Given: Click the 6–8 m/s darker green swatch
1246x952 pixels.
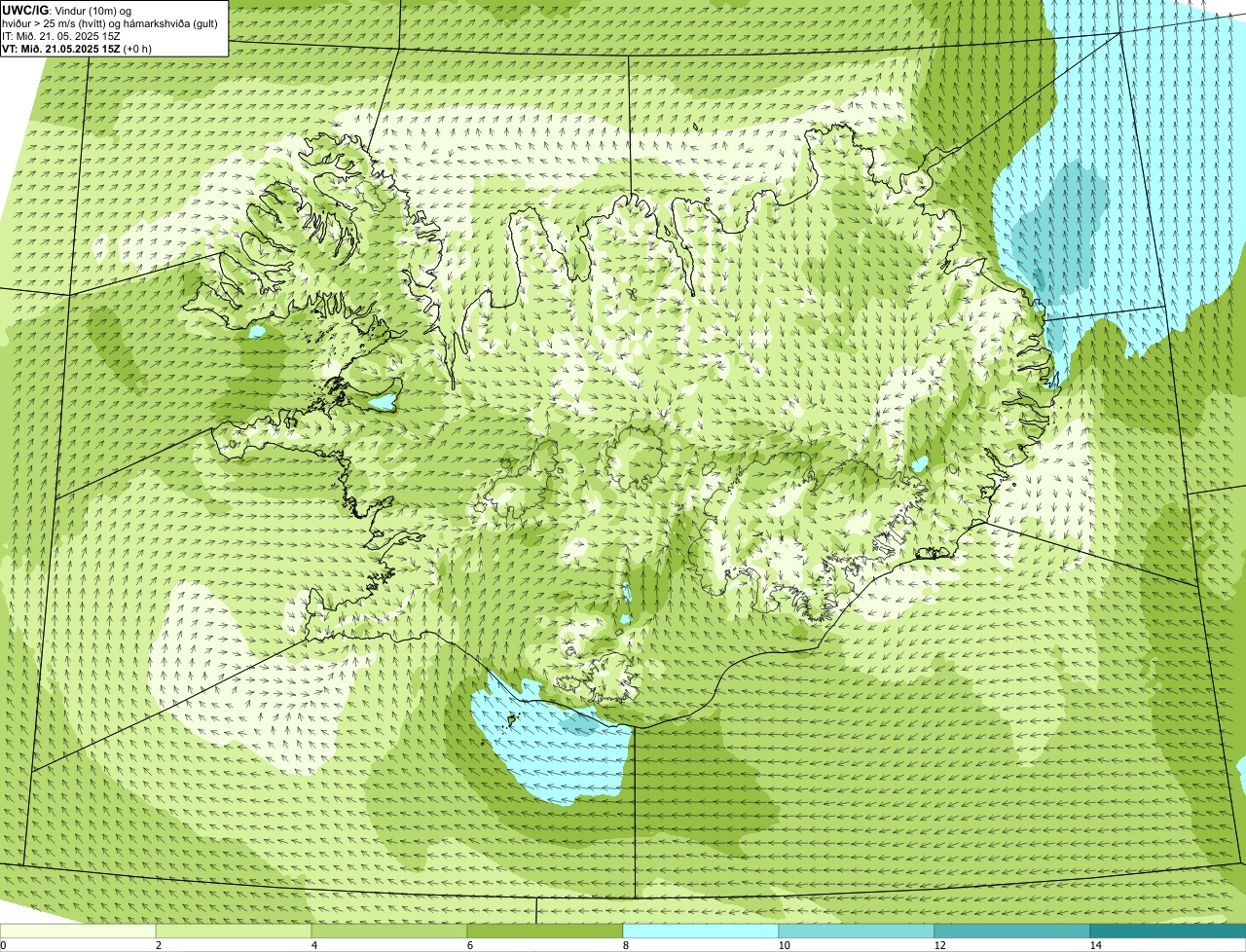Looking at the screenshot, I should pos(545,931).
